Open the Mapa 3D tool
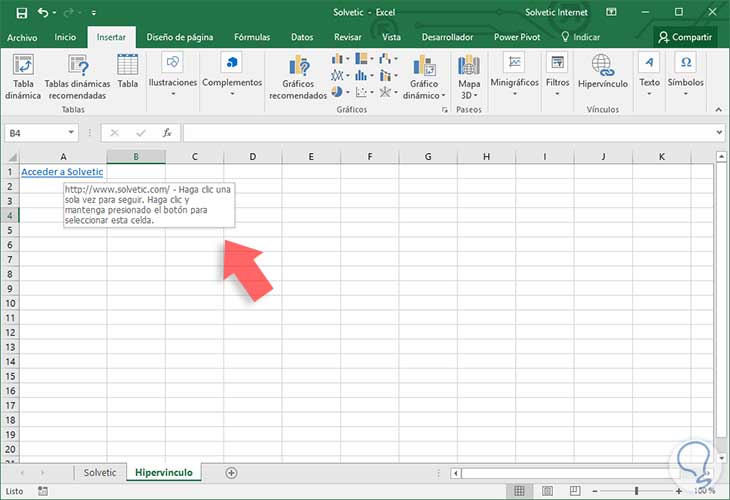Screen dimensions: 730x500 (x=468, y=77)
